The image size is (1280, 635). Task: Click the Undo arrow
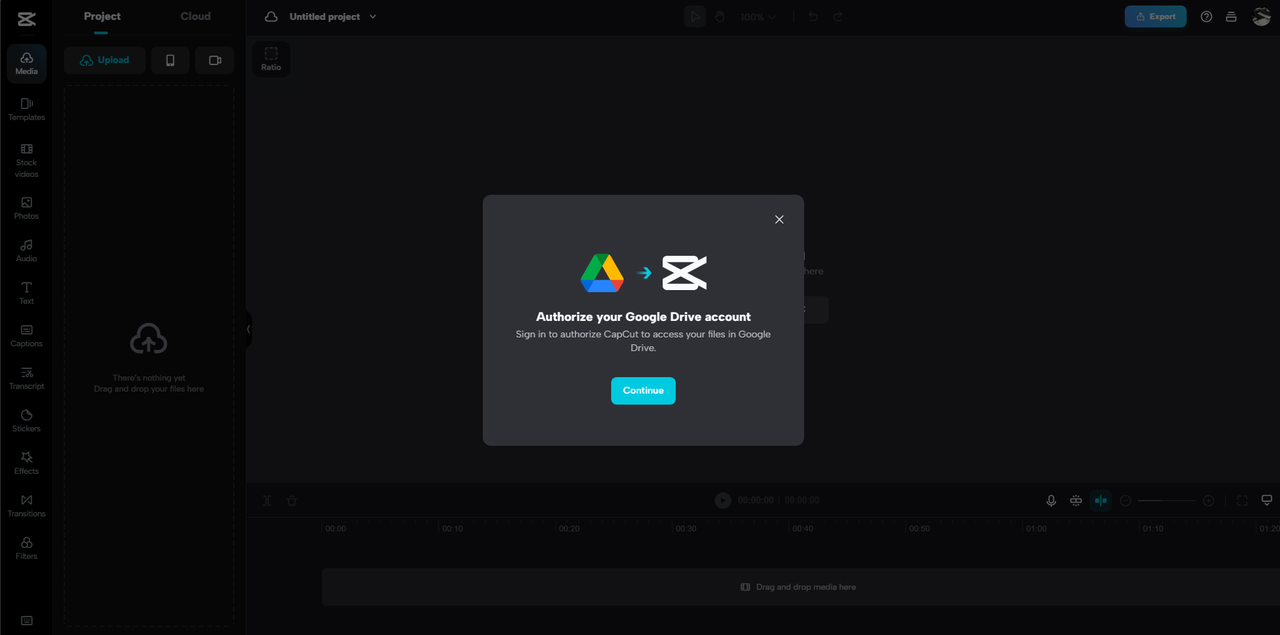[813, 17]
